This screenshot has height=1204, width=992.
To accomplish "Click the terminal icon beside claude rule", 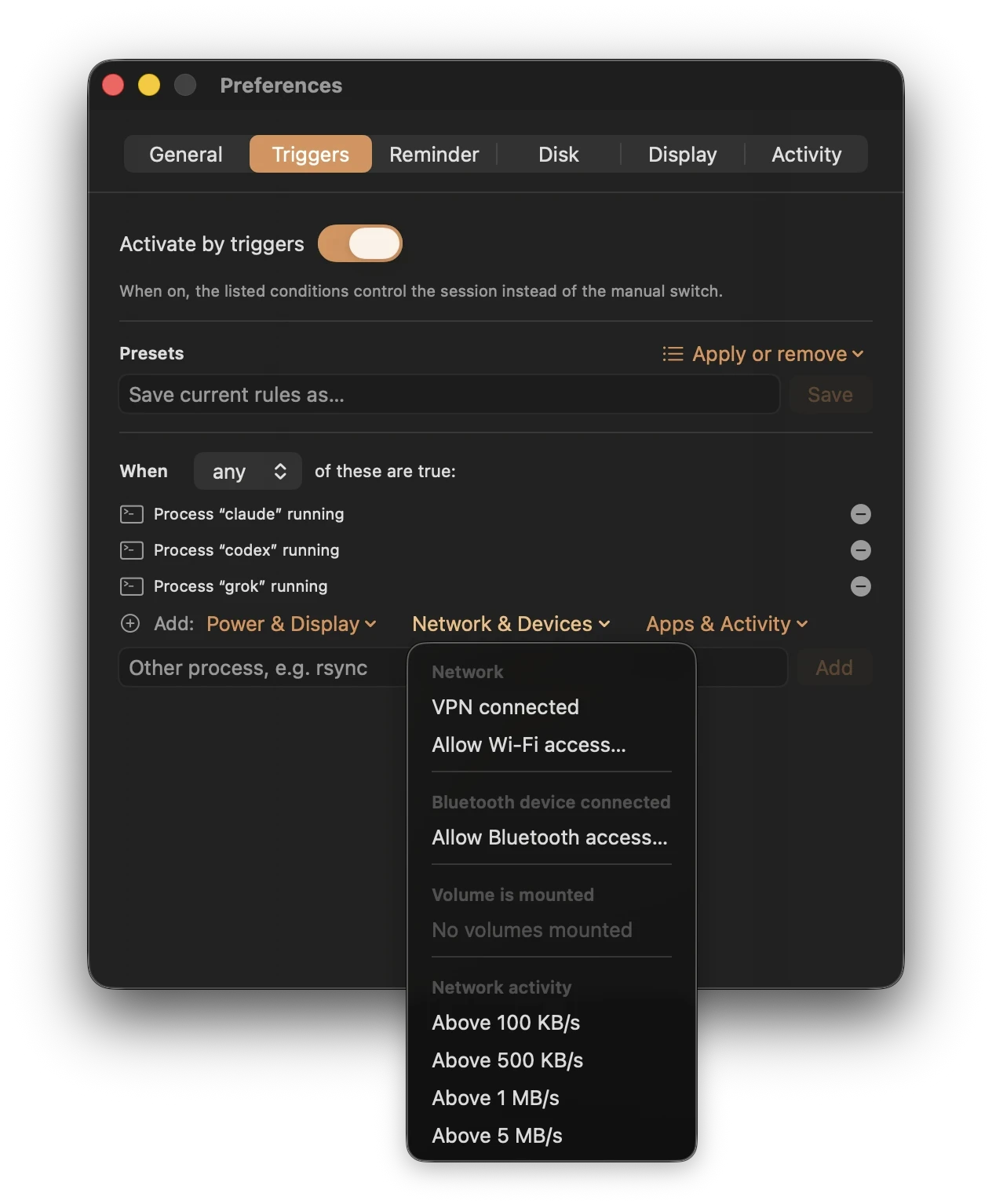I will (131, 514).
